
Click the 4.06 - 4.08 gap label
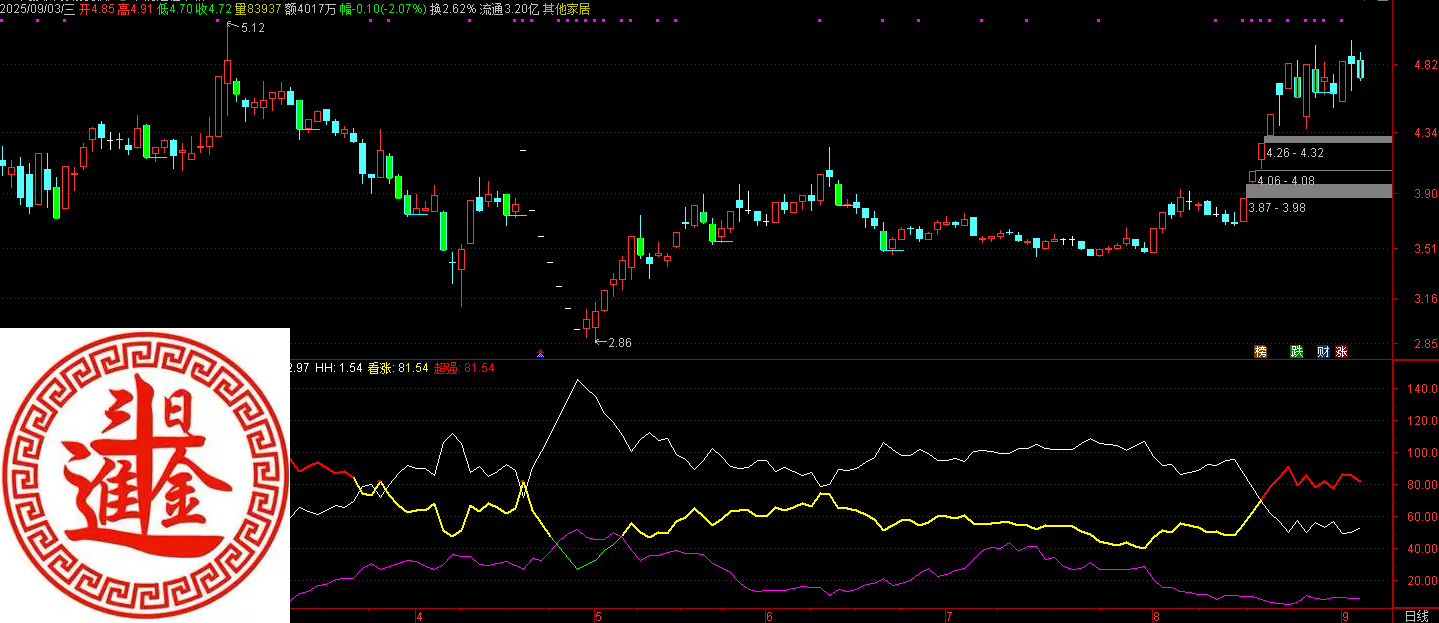(x=1286, y=180)
